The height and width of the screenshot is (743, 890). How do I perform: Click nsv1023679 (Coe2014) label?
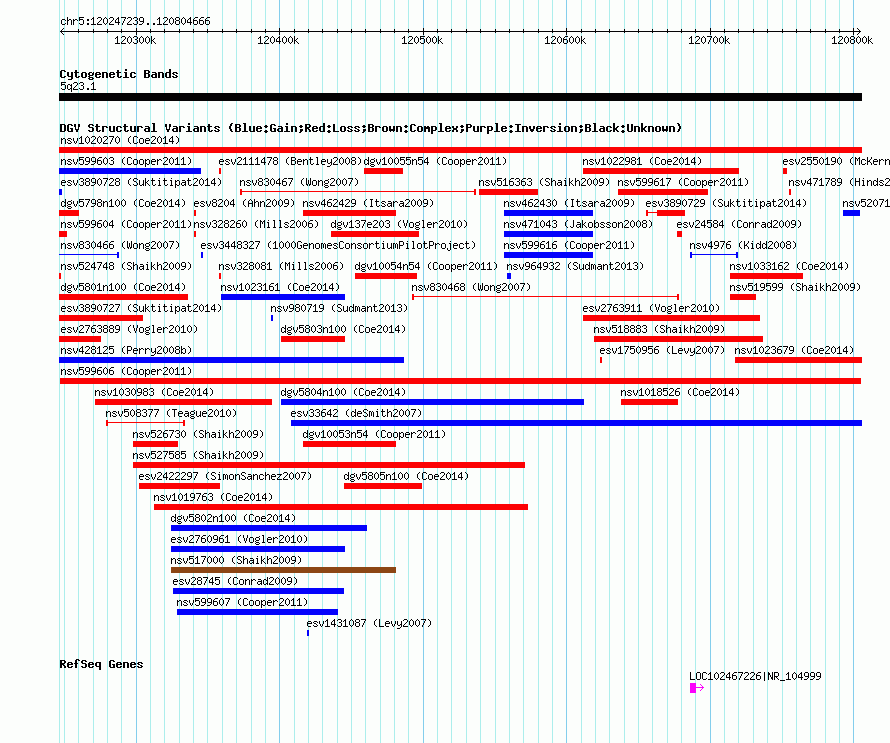click(x=794, y=350)
